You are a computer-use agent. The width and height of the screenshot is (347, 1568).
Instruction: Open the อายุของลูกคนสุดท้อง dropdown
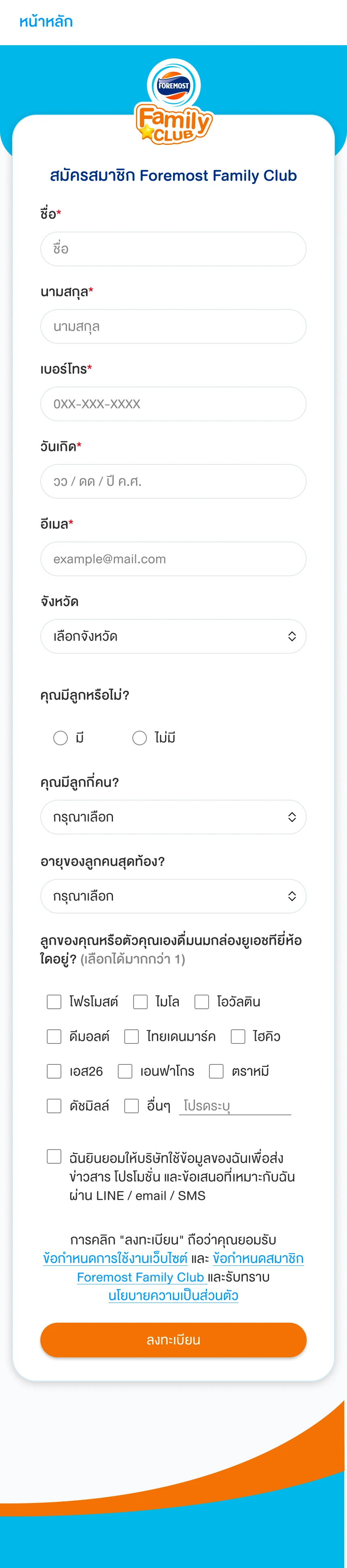point(173,896)
